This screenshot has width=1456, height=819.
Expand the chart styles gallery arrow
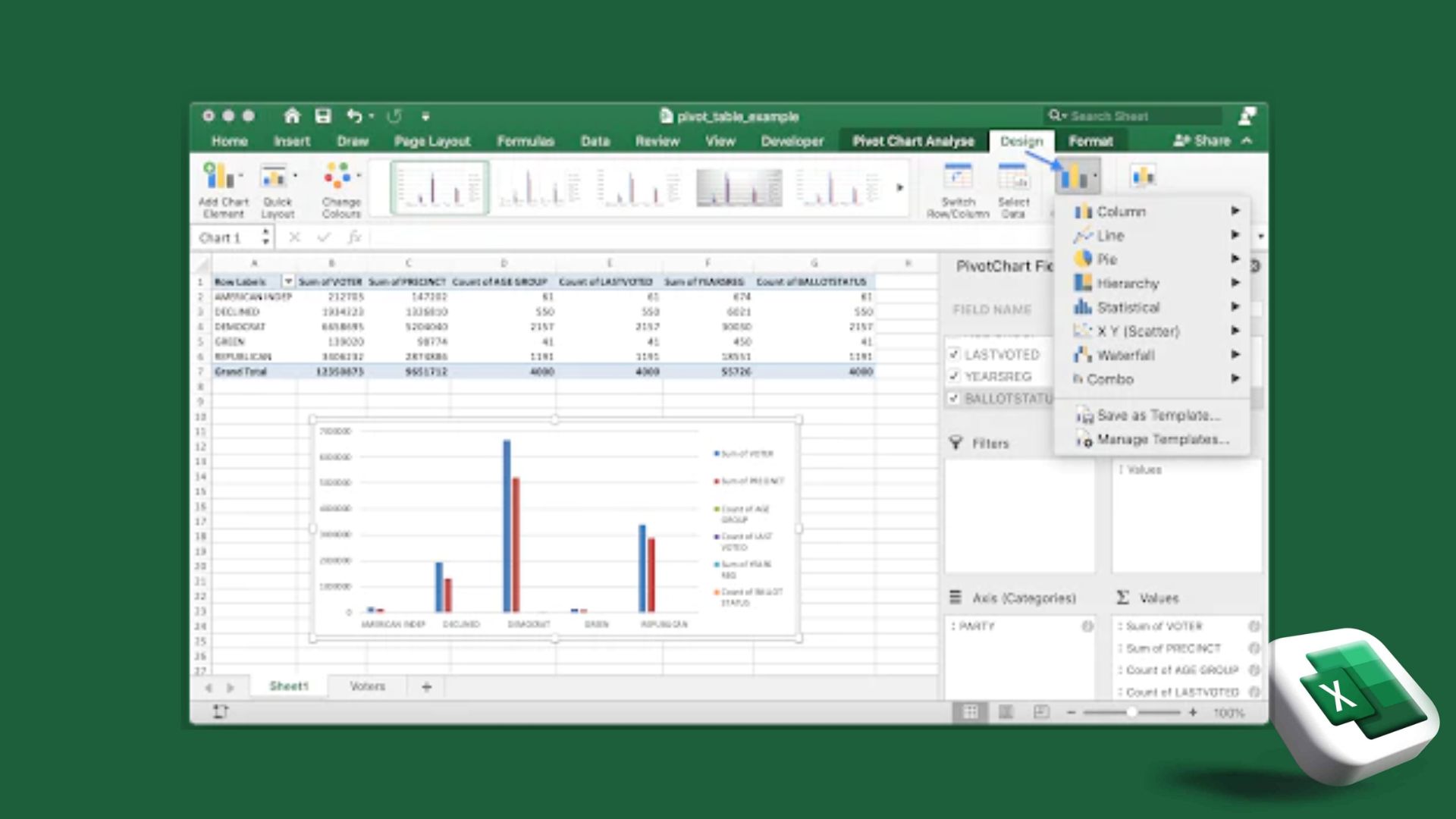click(900, 187)
